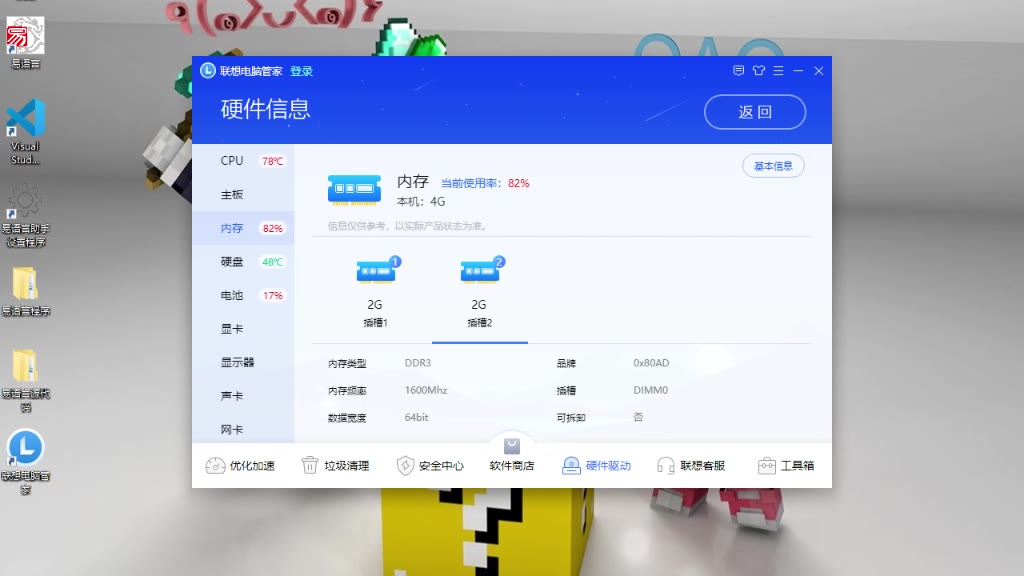This screenshot has height=576, width=1024.
Task: Open the 易语言程序 folder on the desktop
Action: [x=25, y=291]
